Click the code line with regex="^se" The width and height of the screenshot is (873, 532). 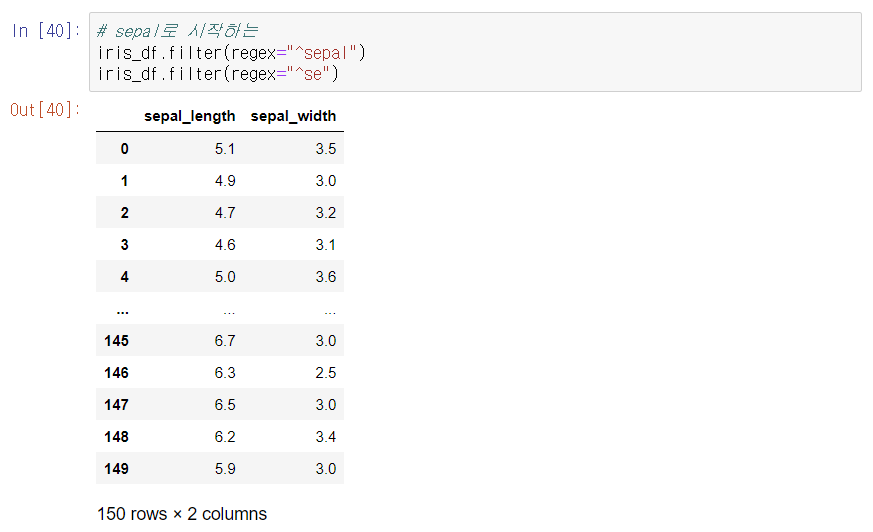click(218, 73)
